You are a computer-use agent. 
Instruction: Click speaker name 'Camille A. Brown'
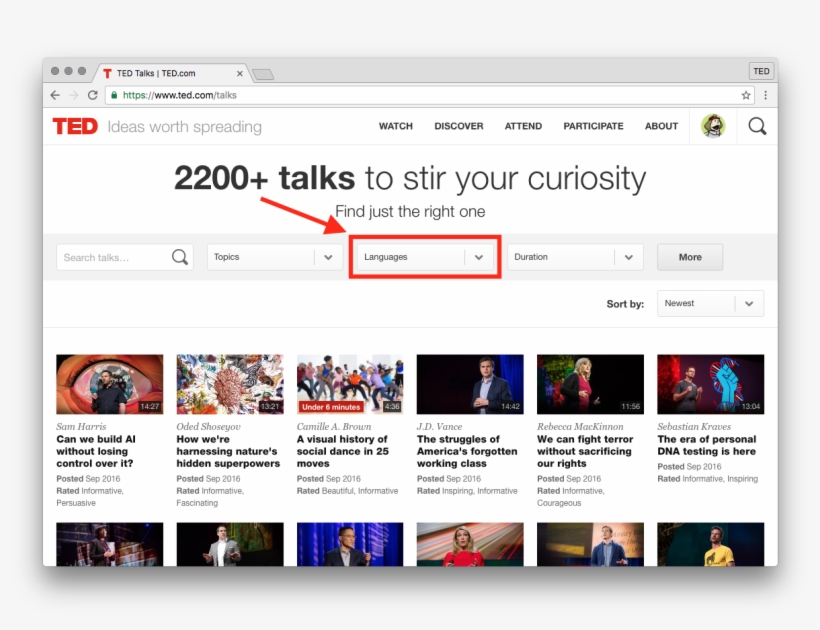pos(334,427)
